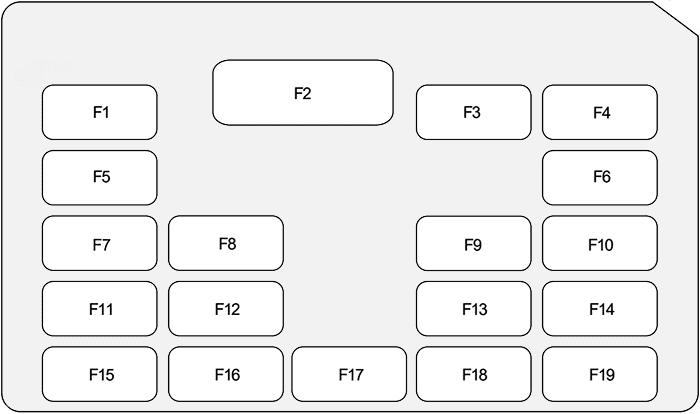The image size is (700, 414).
Task: Click the F5 fuse slot
Action: (100, 177)
